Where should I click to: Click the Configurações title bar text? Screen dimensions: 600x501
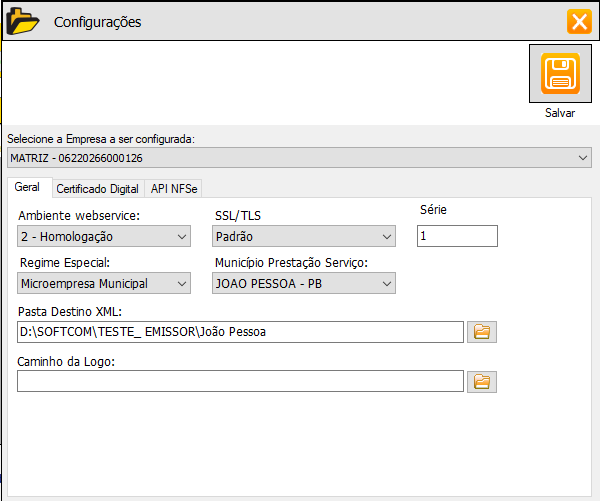pyautogui.click(x=97, y=21)
